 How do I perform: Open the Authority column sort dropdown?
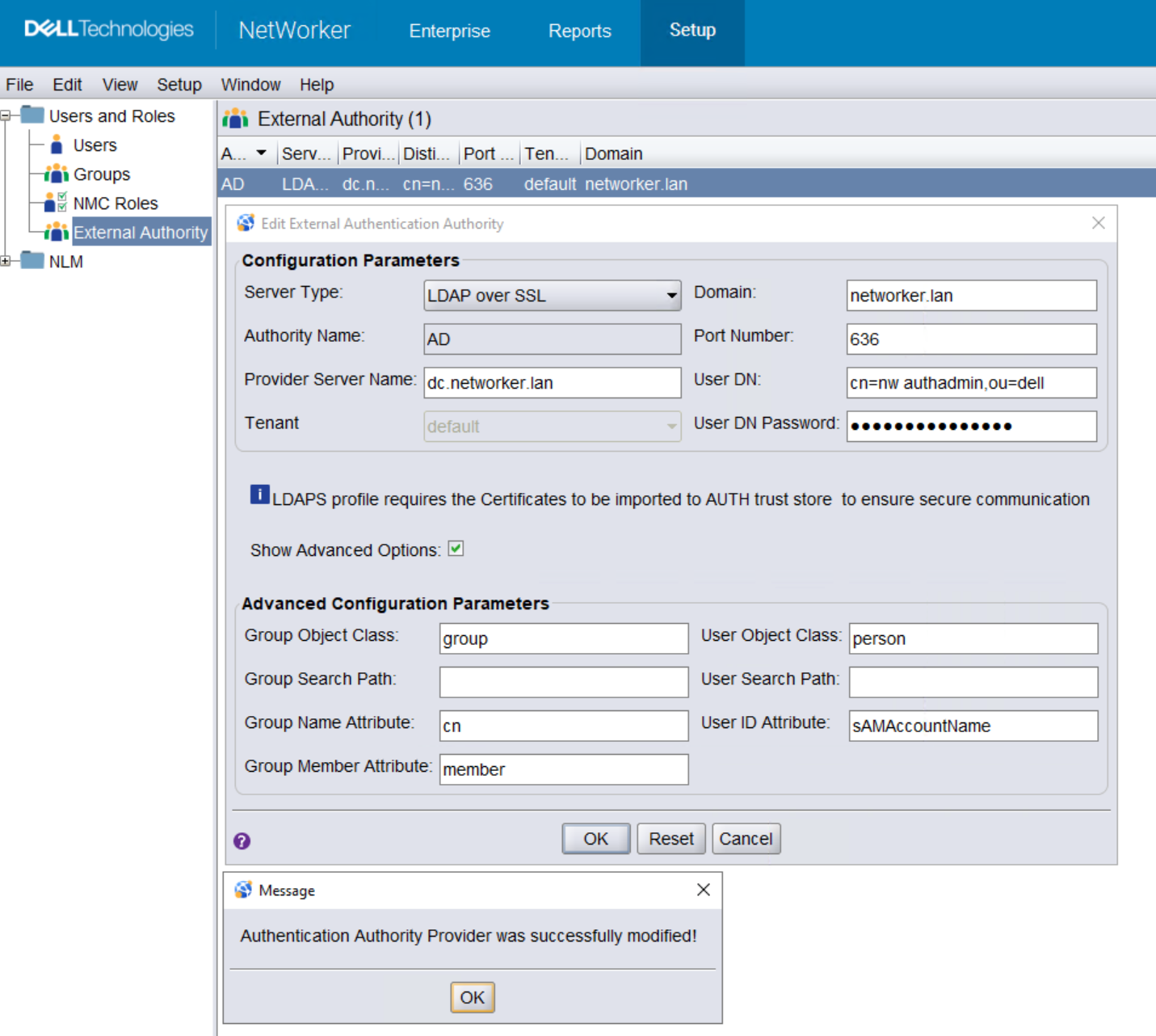pos(263,153)
